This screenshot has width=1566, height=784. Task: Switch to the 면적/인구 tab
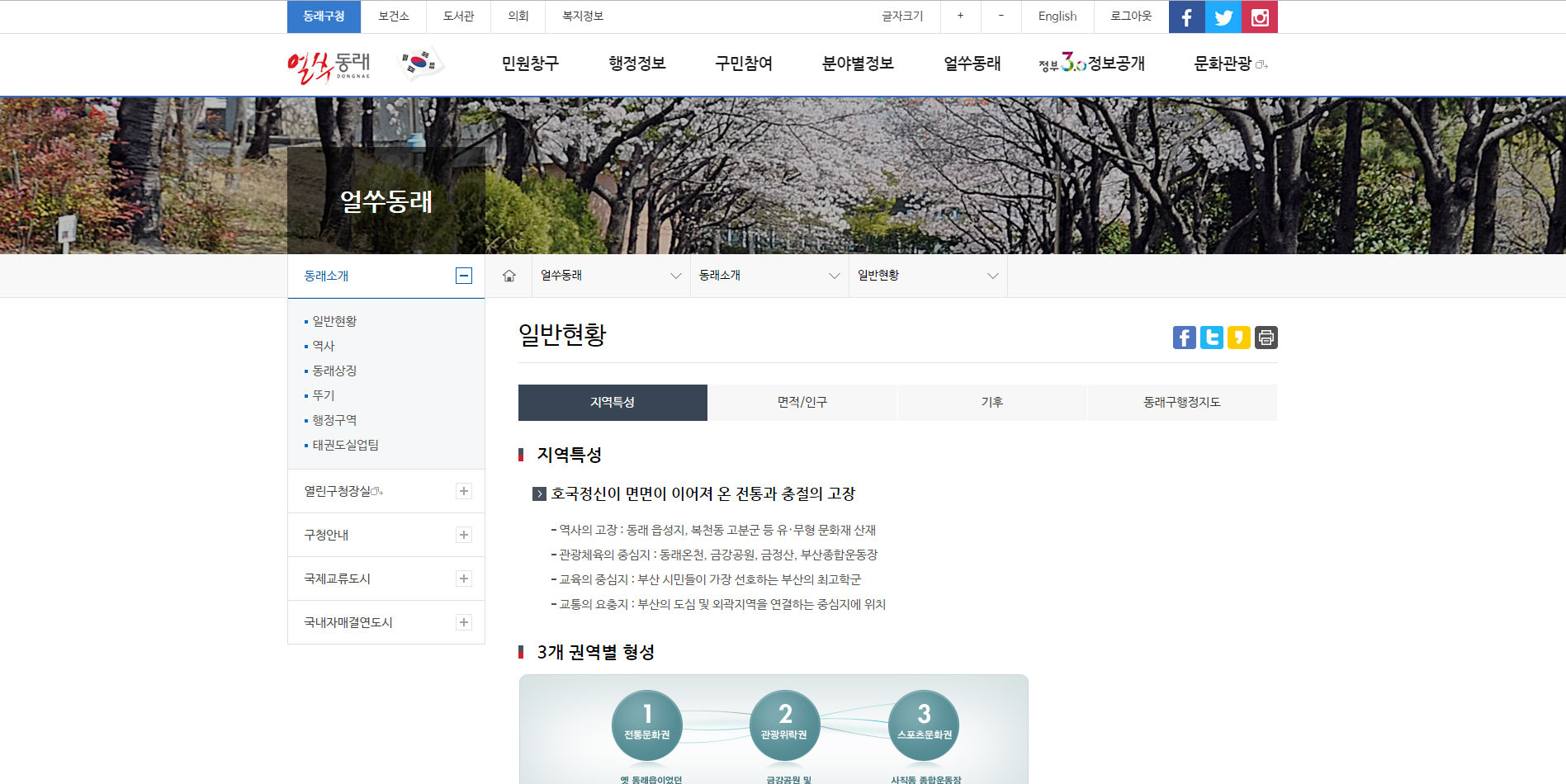click(x=802, y=402)
